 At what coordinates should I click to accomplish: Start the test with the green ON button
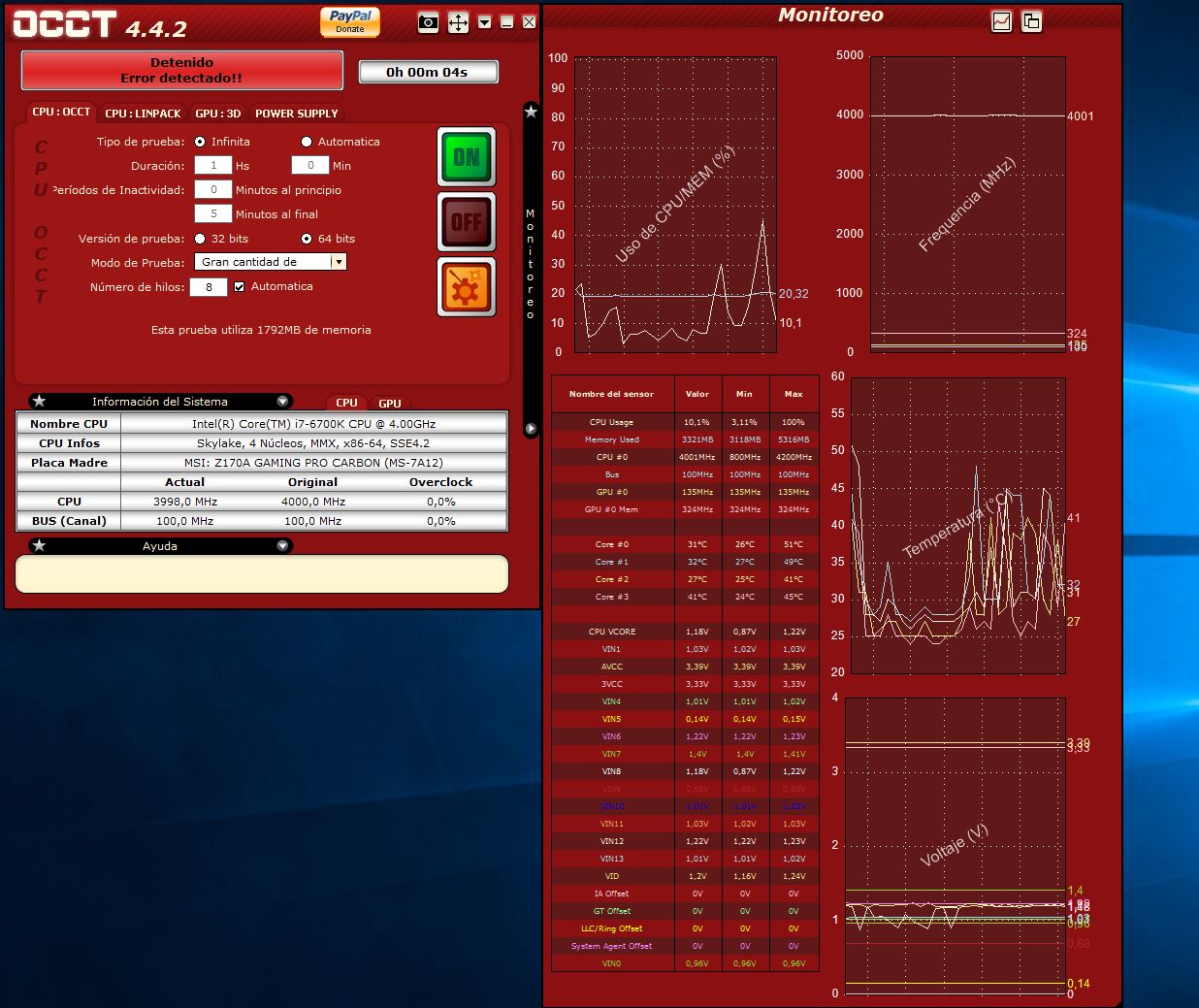466,157
